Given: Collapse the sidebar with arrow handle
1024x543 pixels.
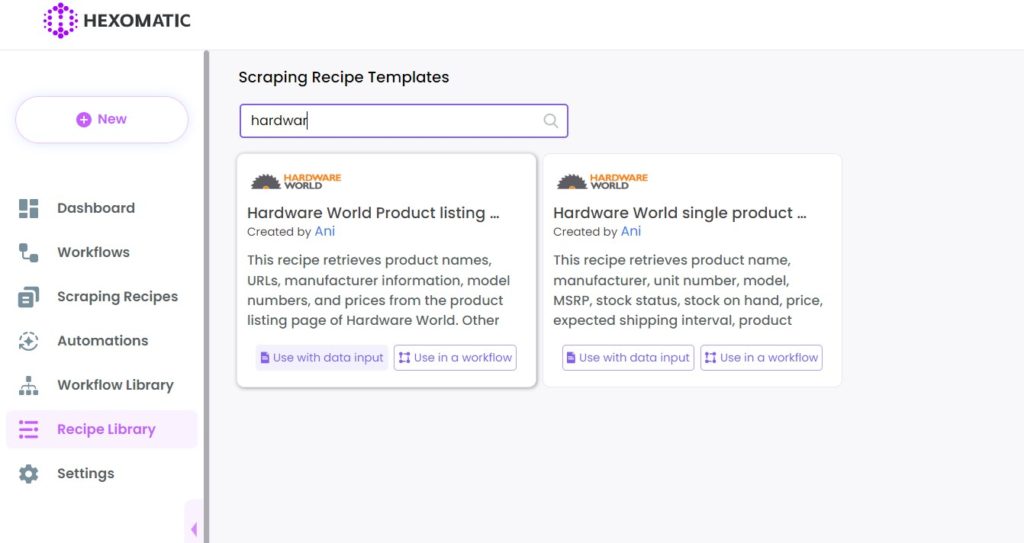Looking at the screenshot, I should [194, 529].
